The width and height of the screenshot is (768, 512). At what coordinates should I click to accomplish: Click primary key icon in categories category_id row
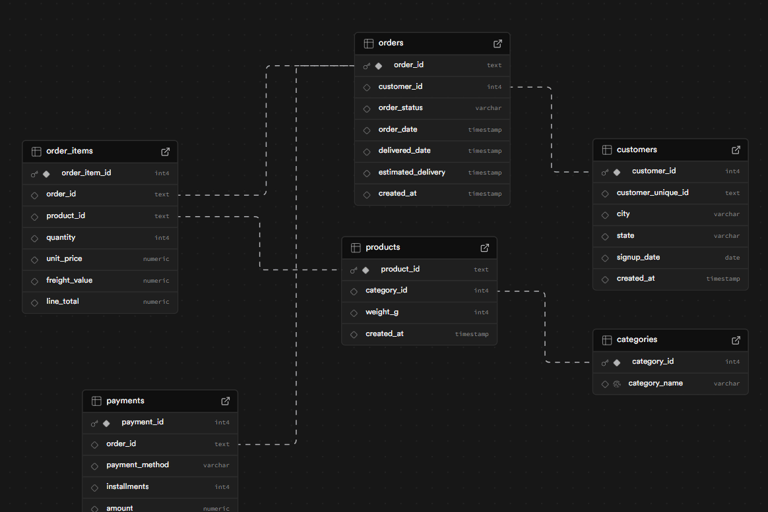[x=605, y=363]
